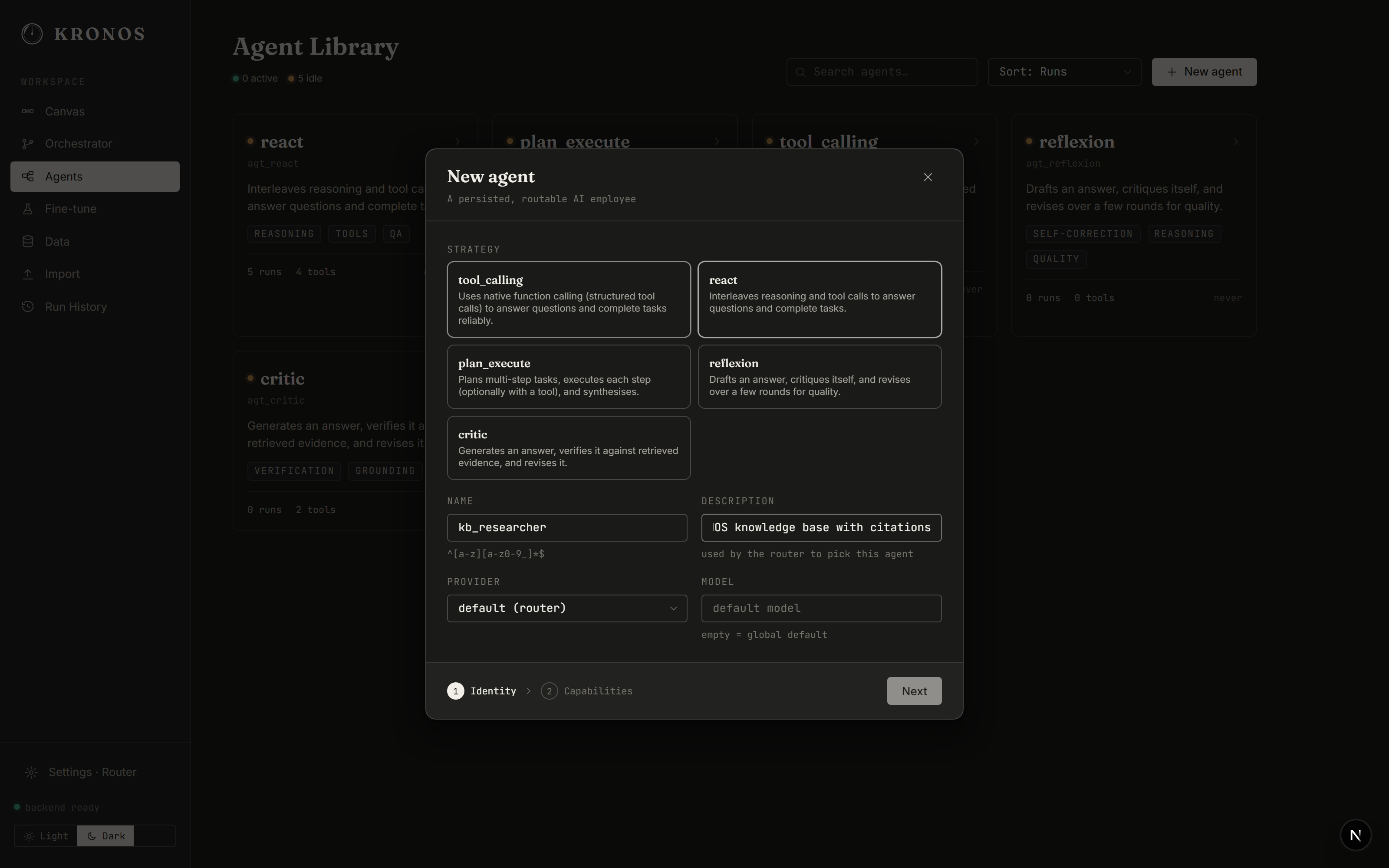This screenshot has width=1389, height=868.
Task: Go to Canvas in the sidebar
Action: (95, 112)
